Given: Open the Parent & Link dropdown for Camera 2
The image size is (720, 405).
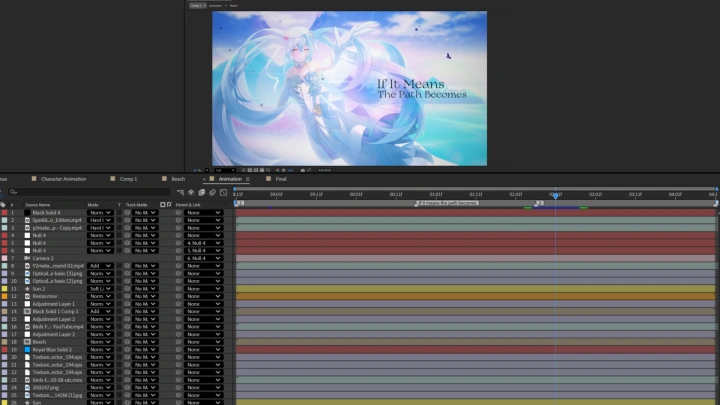Looking at the screenshot, I should point(203,258).
